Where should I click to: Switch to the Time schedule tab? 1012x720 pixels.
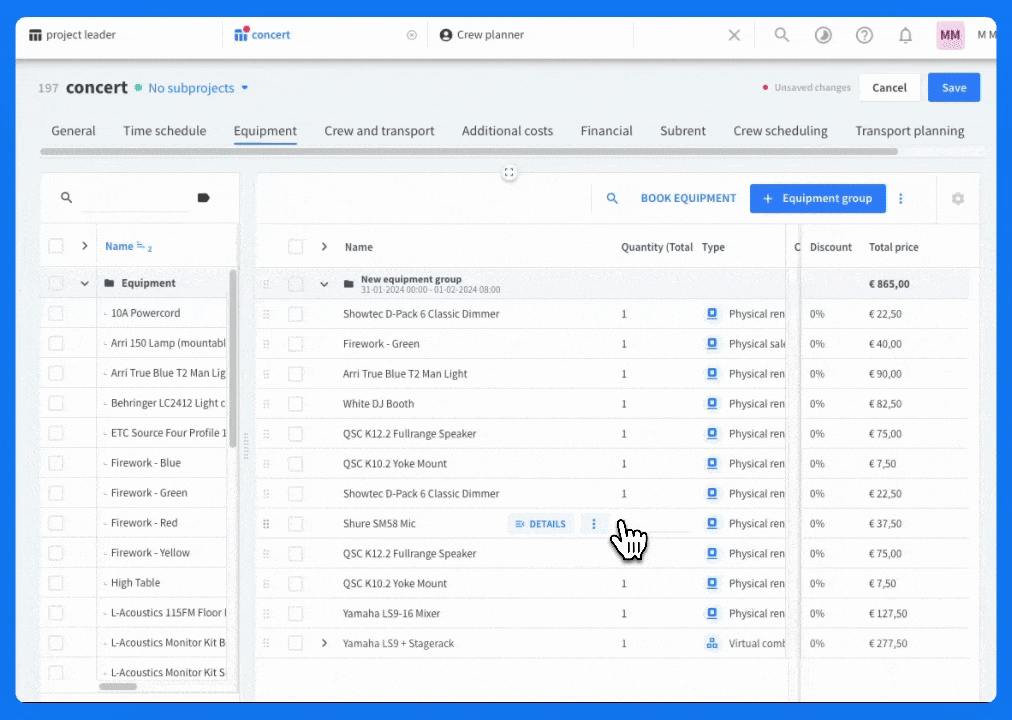165,131
